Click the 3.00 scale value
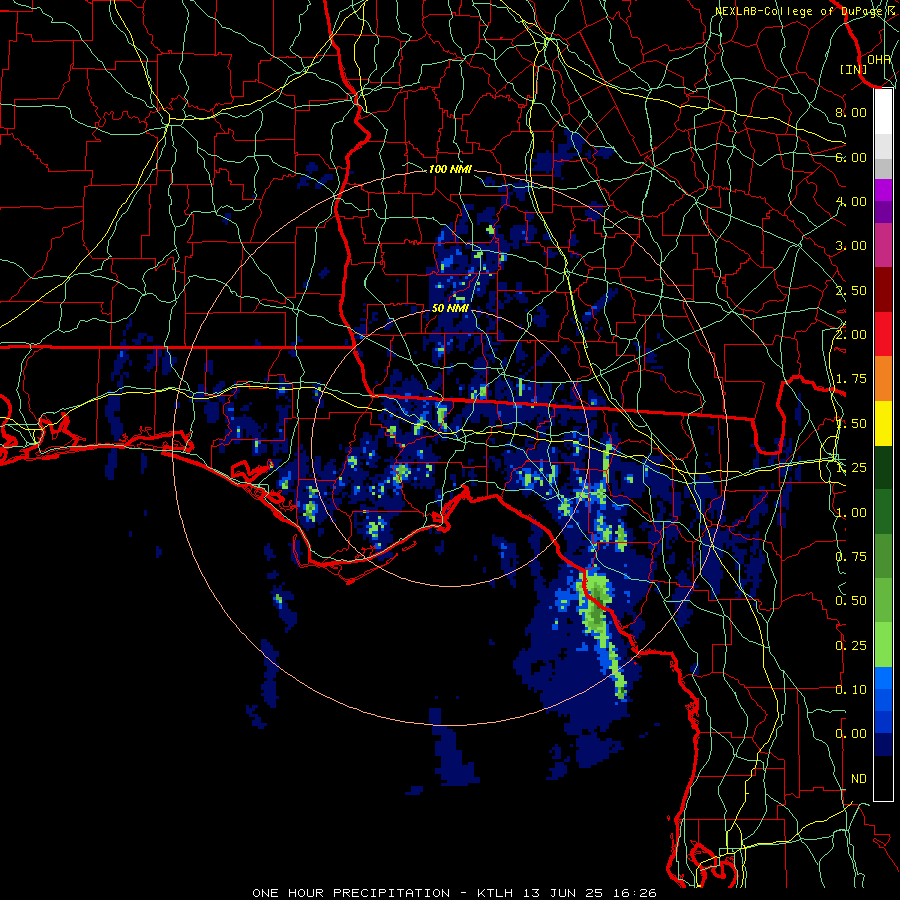Viewport: 900px width, 900px height. click(851, 246)
